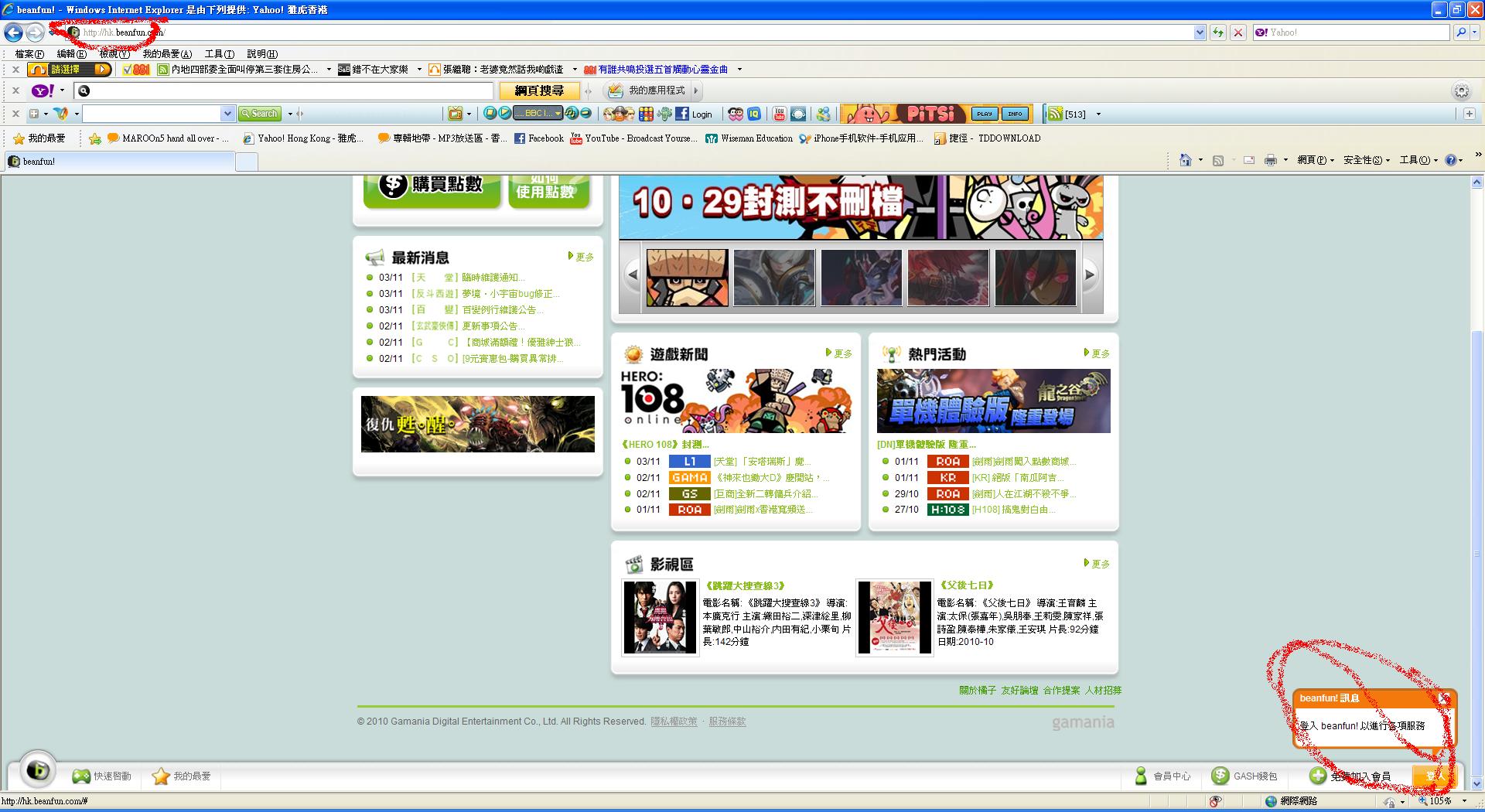This screenshot has width=1485, height=812.
Task: Click the magnifier search icon beside Yahoo box
Action: point(1460,32)
